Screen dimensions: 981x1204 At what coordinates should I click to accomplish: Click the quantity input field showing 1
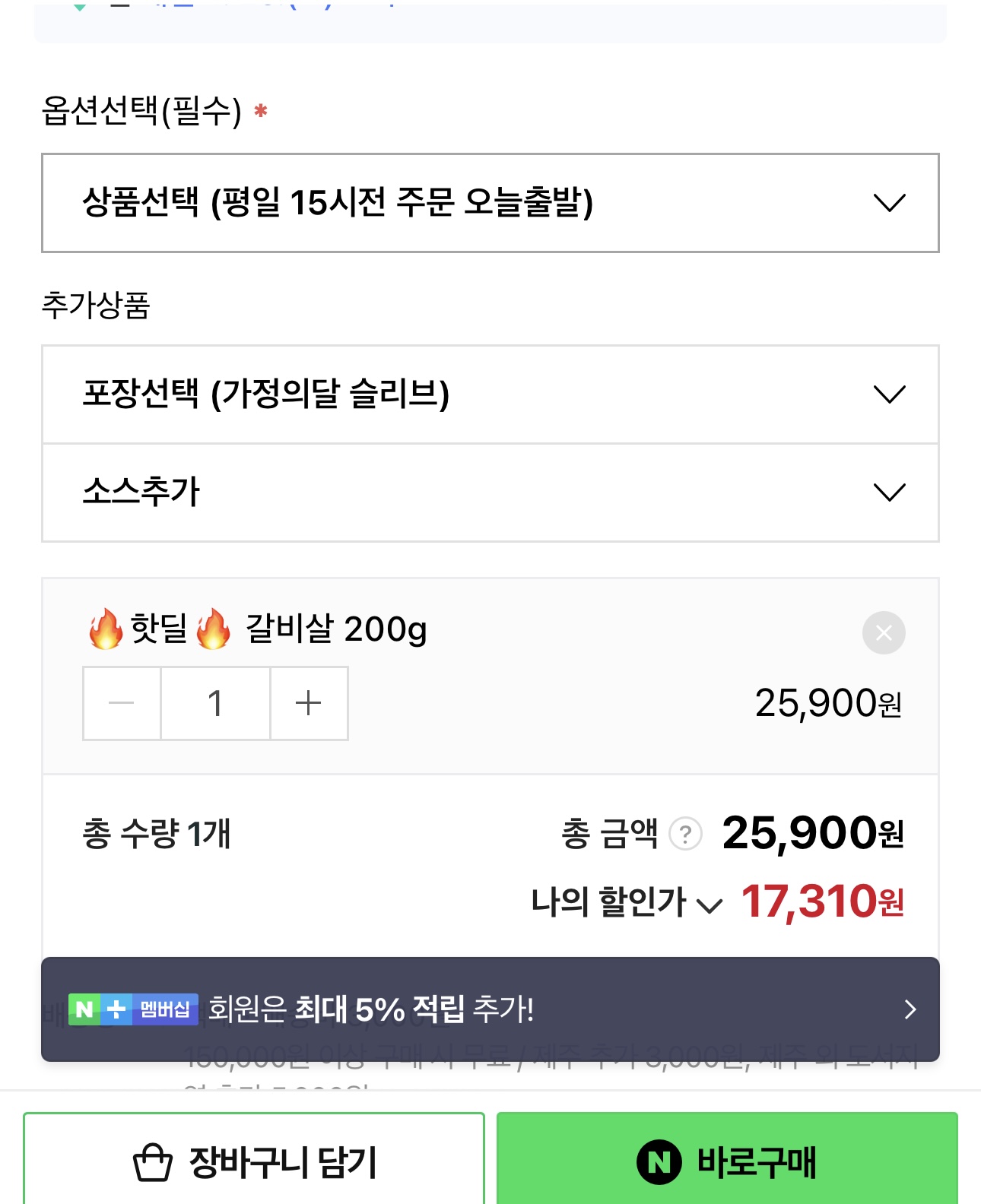[x=215, y=703]
